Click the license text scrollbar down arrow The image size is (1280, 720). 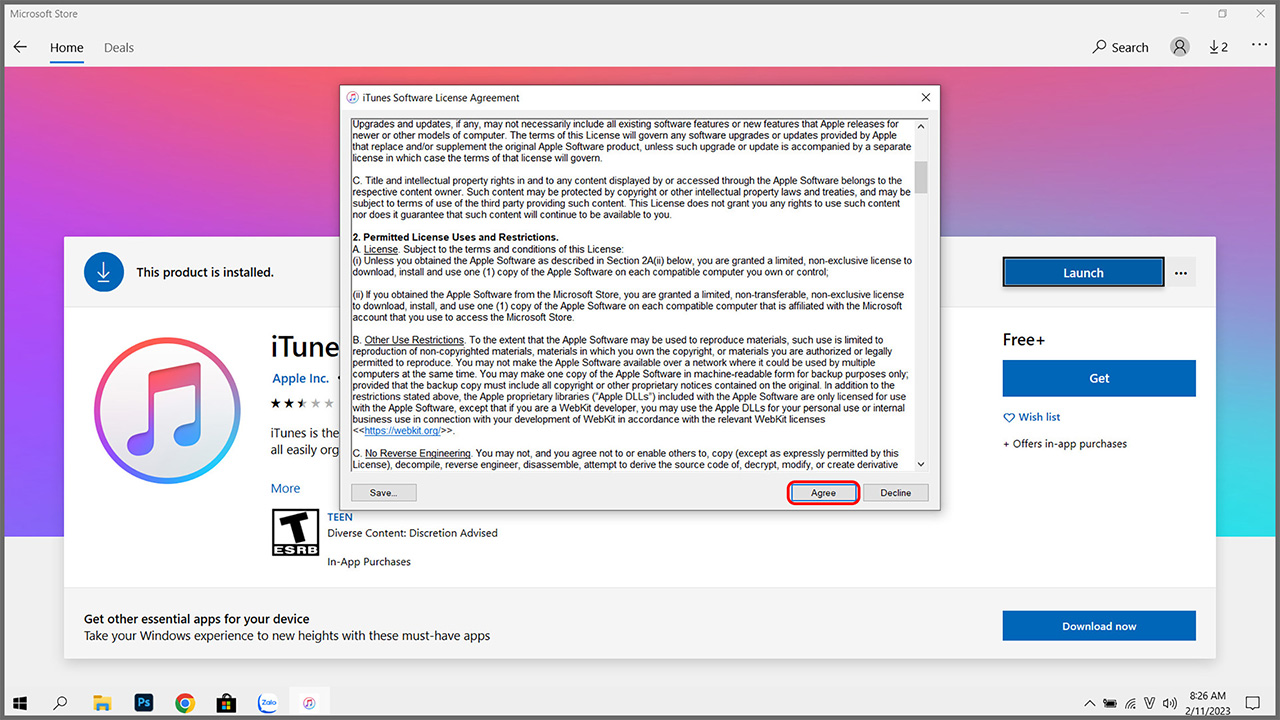921,464
